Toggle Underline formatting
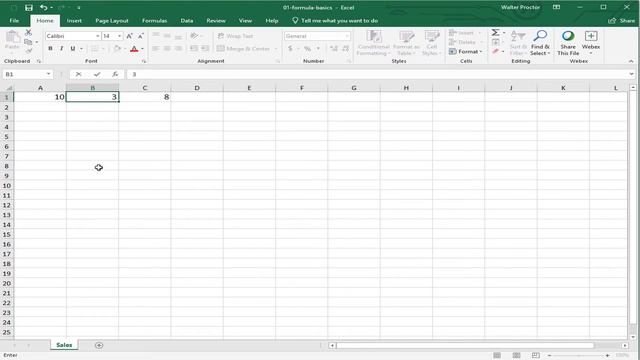Screen dimensions: 640x360 point(73,49)
